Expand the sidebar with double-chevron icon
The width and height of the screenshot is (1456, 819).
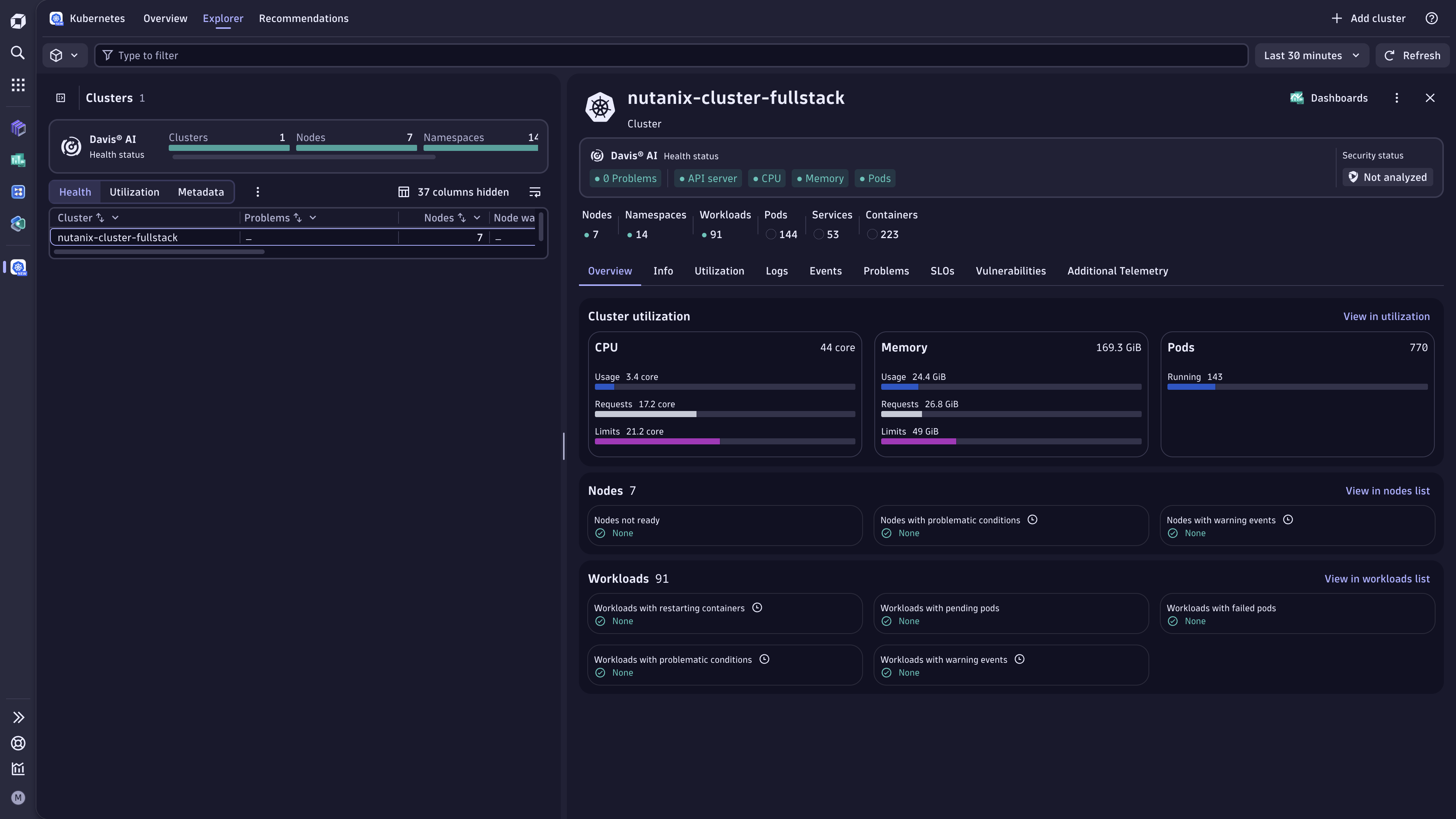click(x=18, y=717)
